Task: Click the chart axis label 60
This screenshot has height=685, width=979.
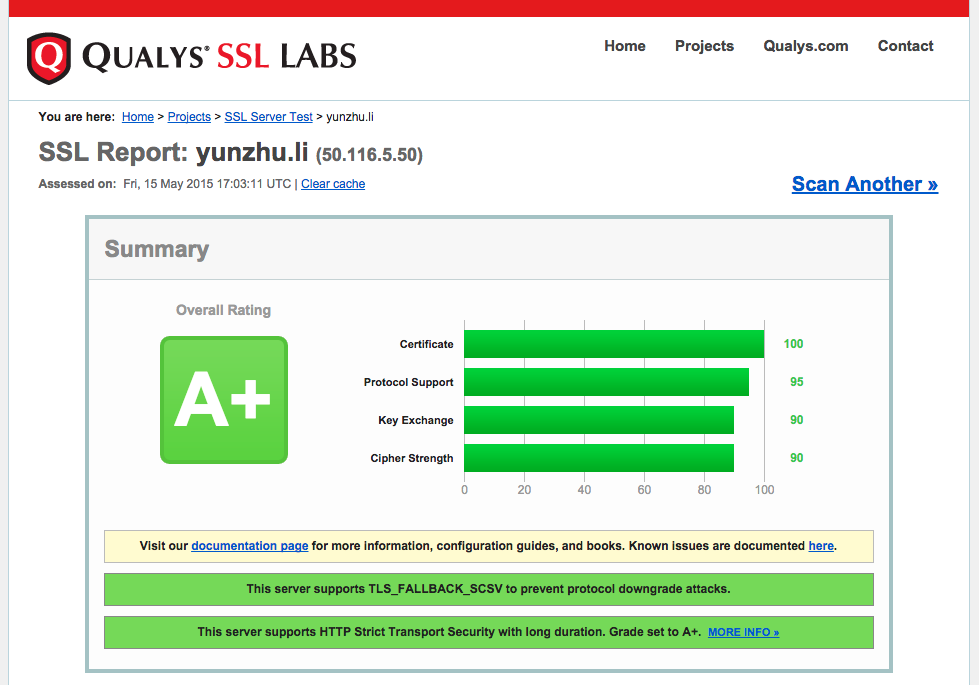Action: coord(644,490)
